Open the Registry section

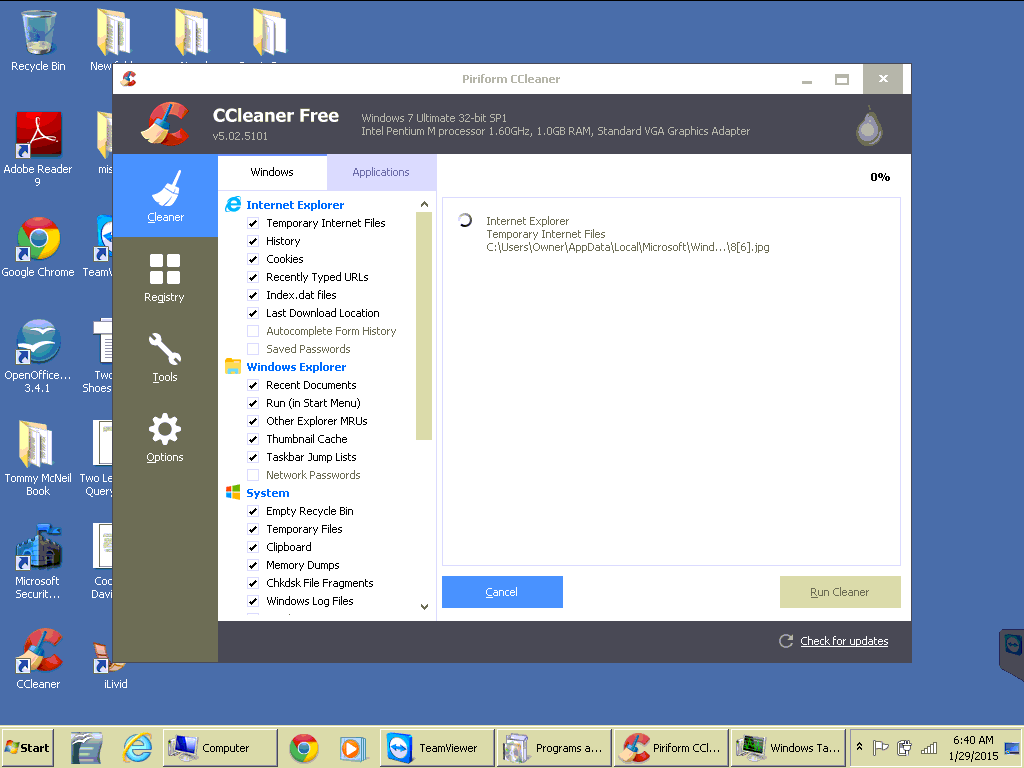tap(165, 278)
